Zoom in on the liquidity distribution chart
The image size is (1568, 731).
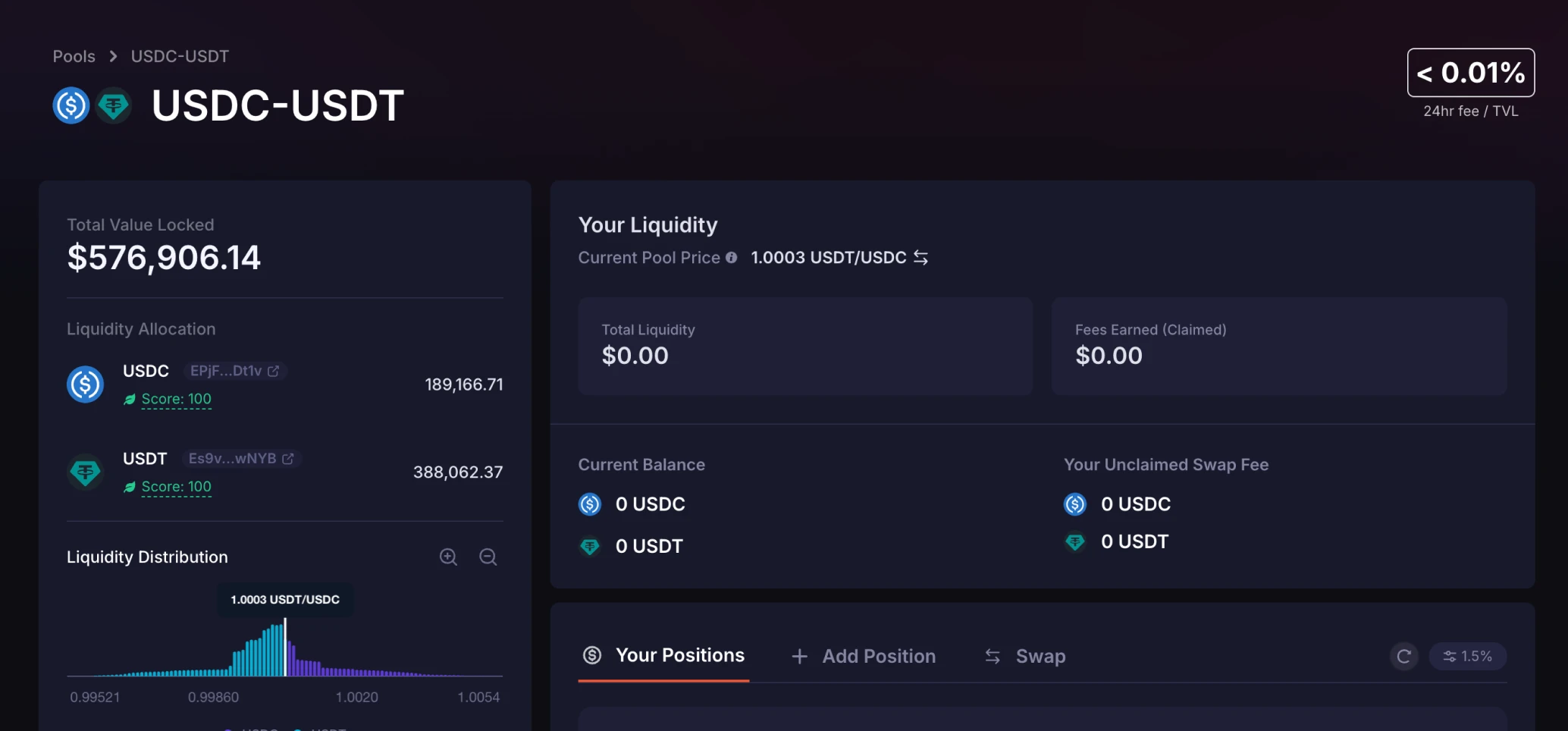click(448, 557)
